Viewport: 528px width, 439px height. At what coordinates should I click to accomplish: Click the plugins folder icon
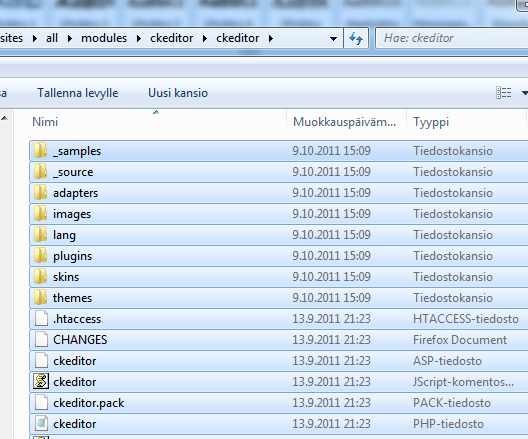tap(40, 256)
